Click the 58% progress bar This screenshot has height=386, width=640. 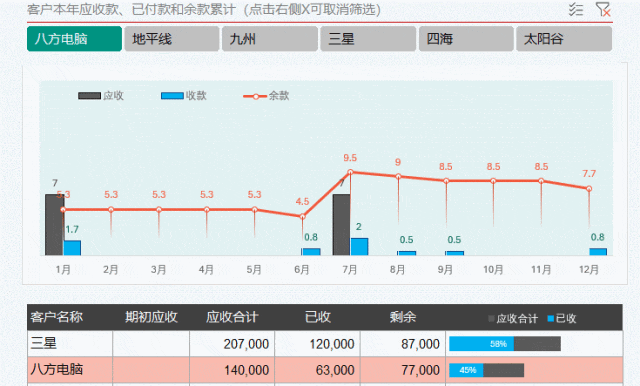point(505,344)
